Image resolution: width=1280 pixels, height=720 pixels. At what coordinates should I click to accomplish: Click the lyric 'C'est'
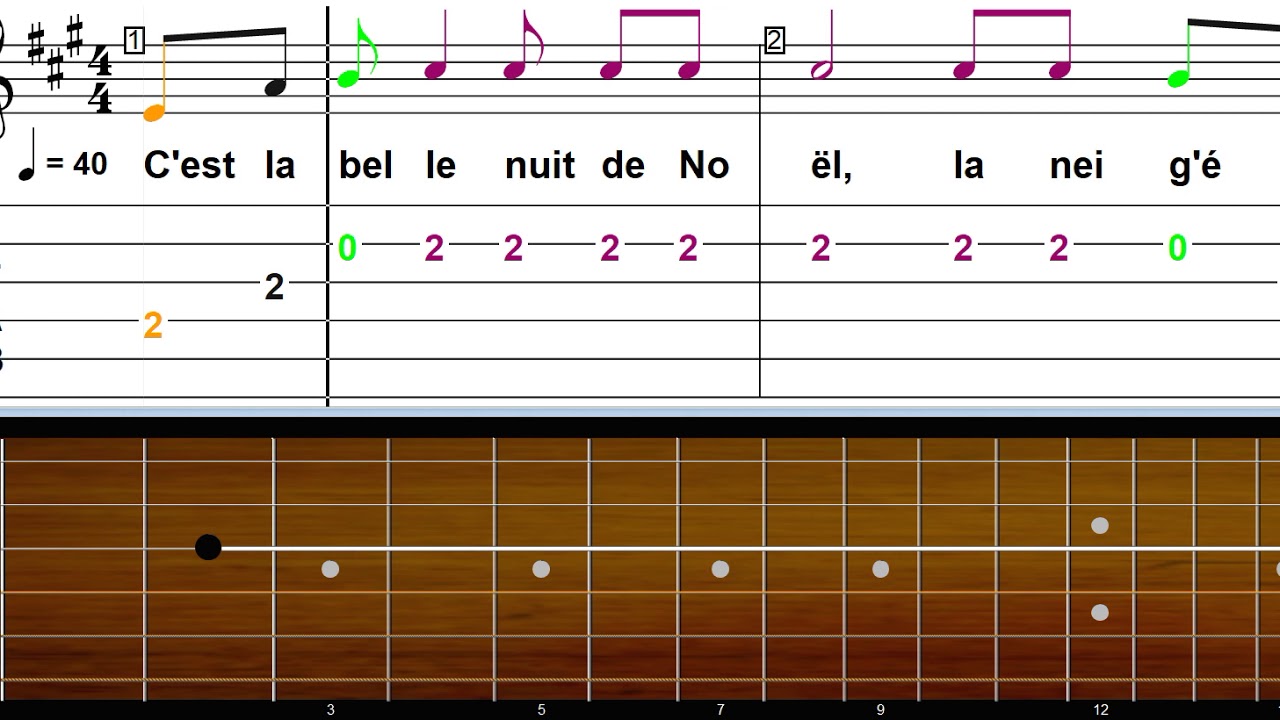pos(190,165)
